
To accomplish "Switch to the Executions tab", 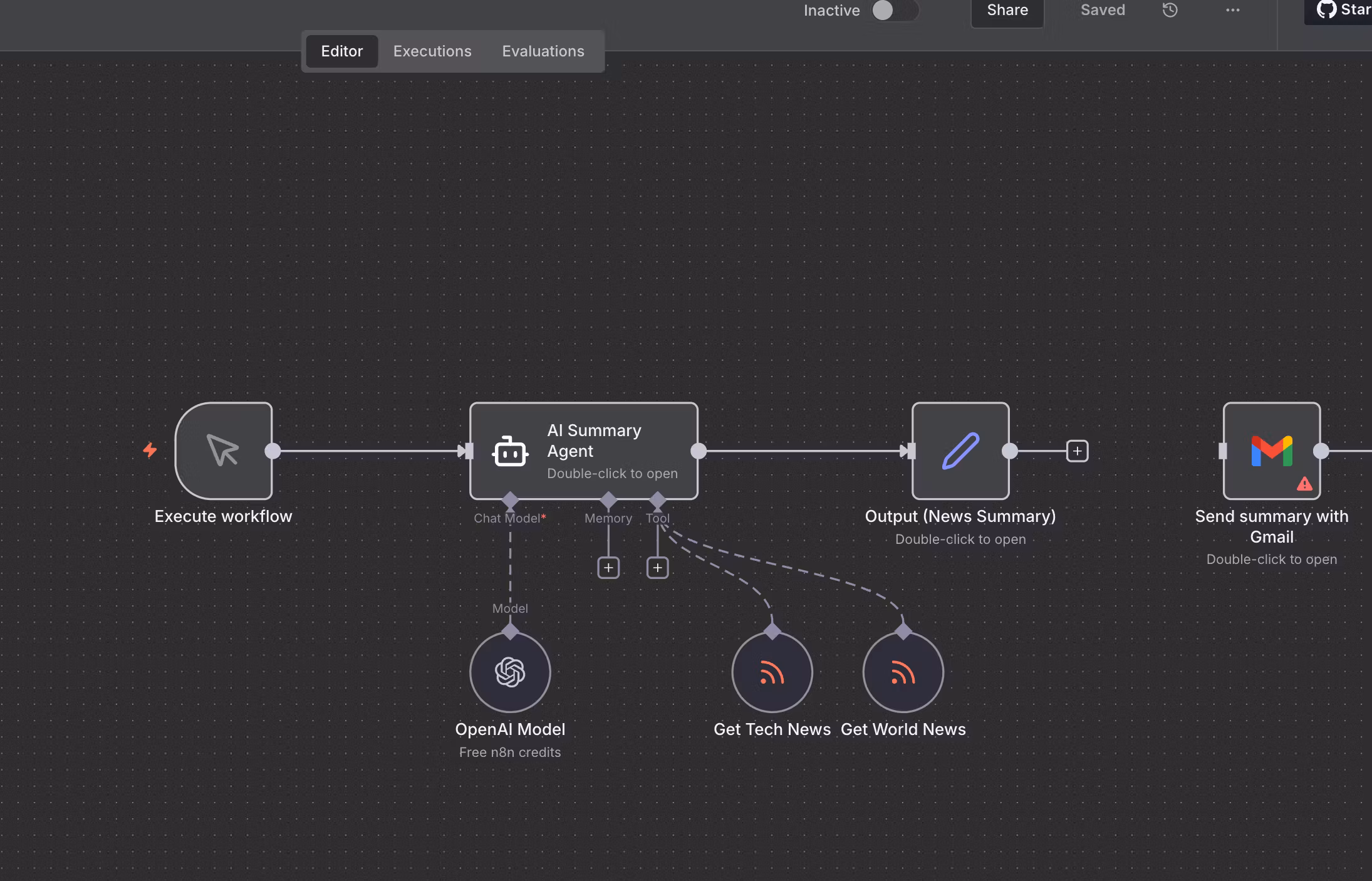I will coord(432,51).
